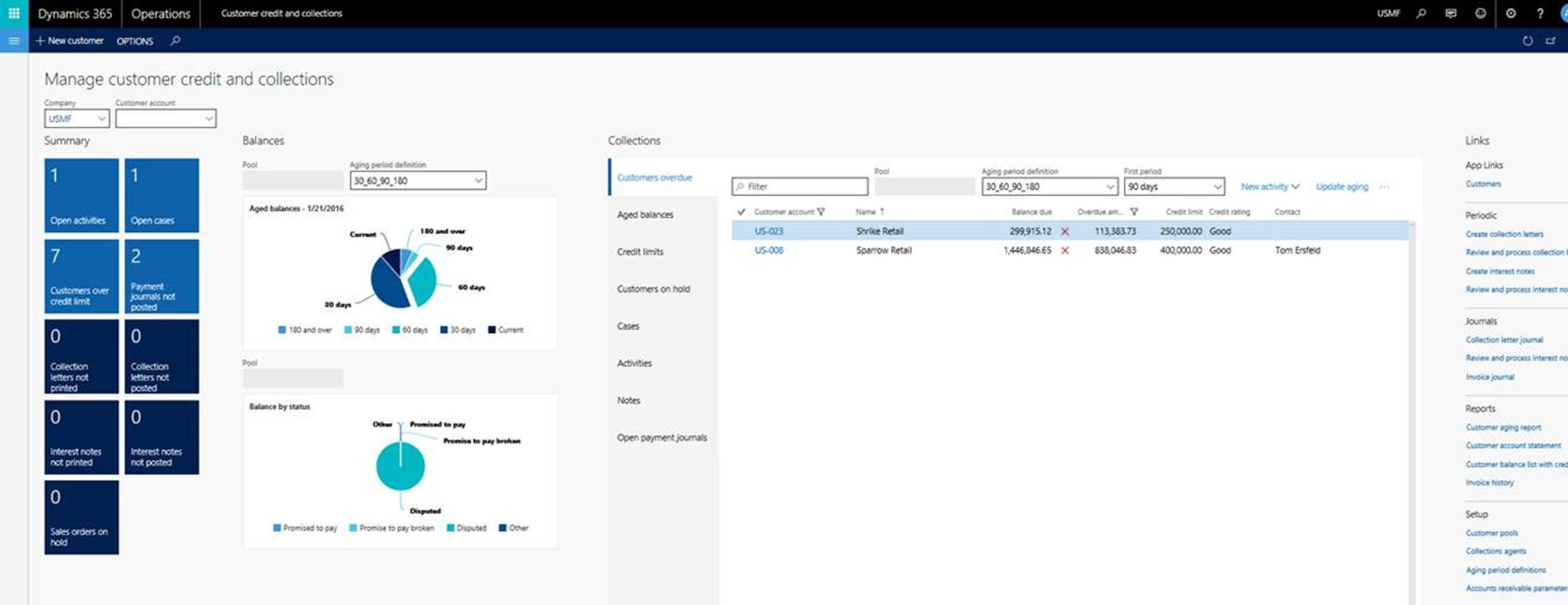This screenshot has height=605, width=1568.
Task: Open customer account US-023 link
Action: 769,231
